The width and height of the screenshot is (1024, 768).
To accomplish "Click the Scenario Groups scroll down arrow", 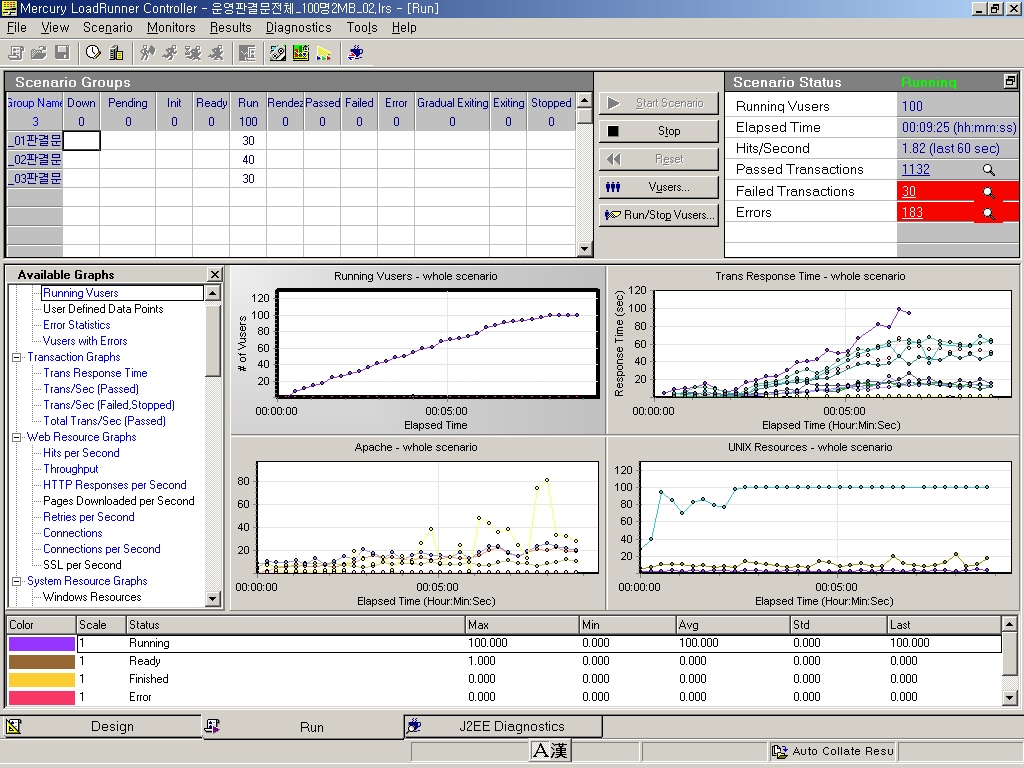I will (584, 249).
